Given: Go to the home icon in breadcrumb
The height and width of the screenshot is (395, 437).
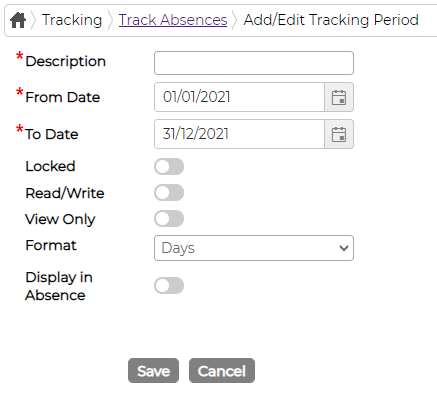Looking at the screenshot, I should [x=18, y=20].
